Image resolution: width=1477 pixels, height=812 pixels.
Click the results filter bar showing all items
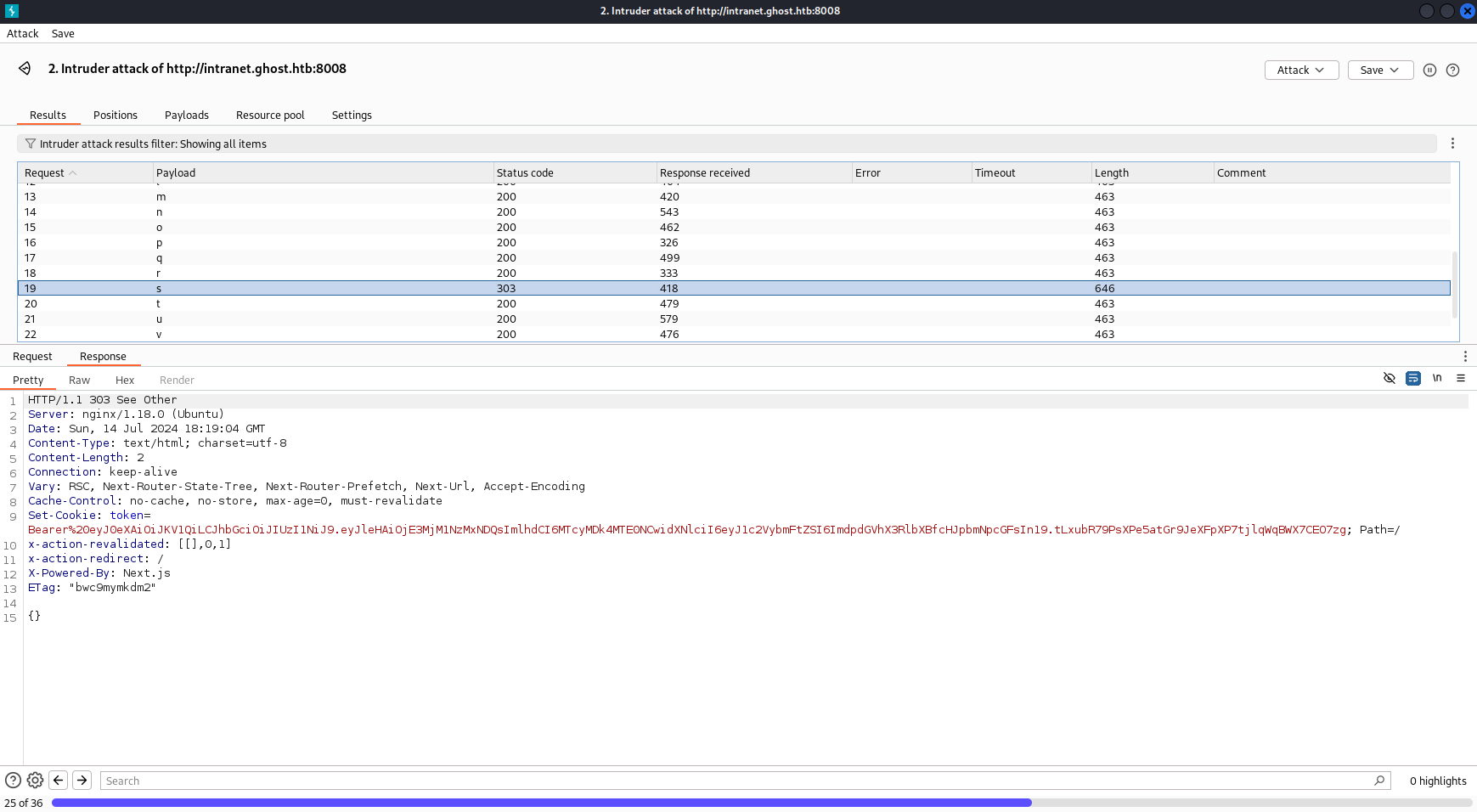click(727, 144)
